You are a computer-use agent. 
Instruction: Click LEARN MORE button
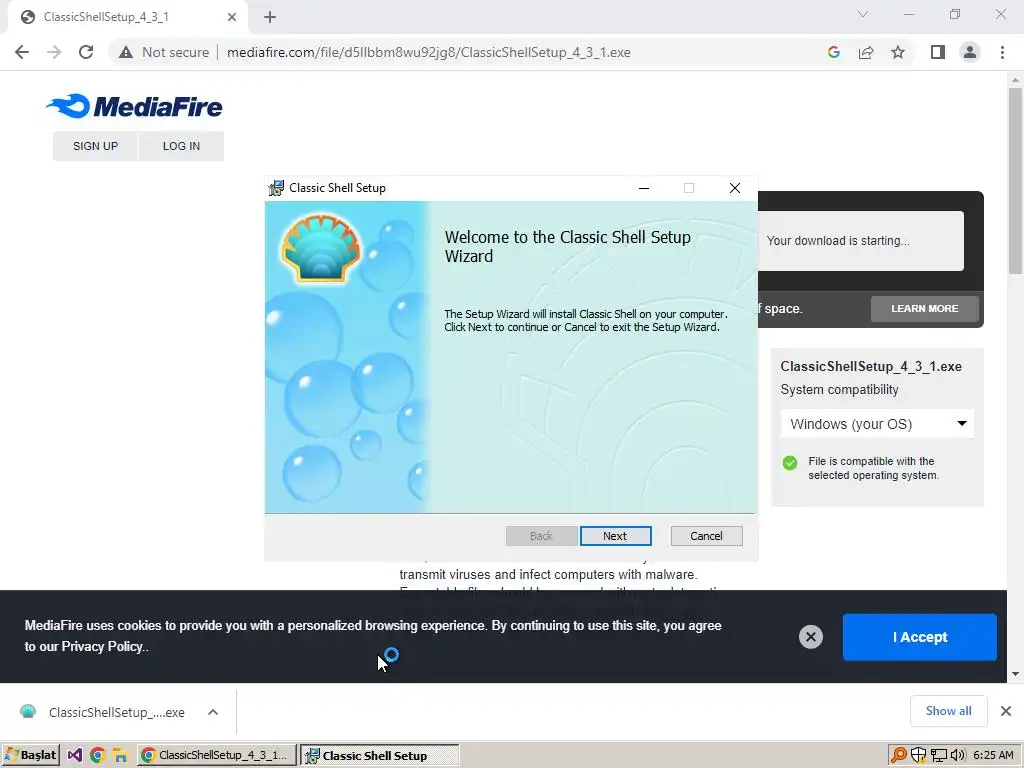coord(925,308)
